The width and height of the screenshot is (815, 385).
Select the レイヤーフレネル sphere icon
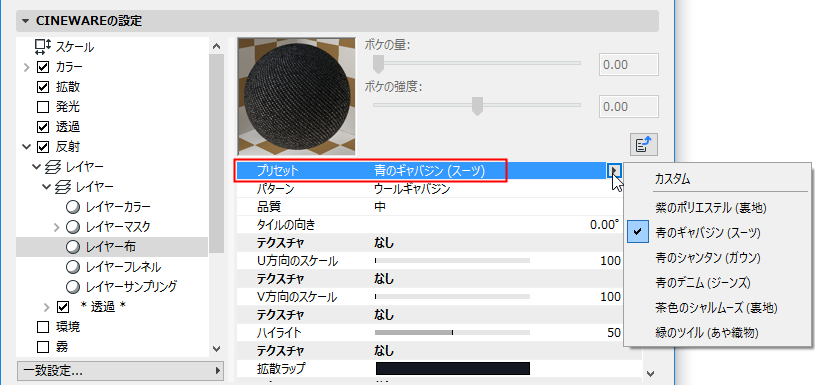pos(74,267)
